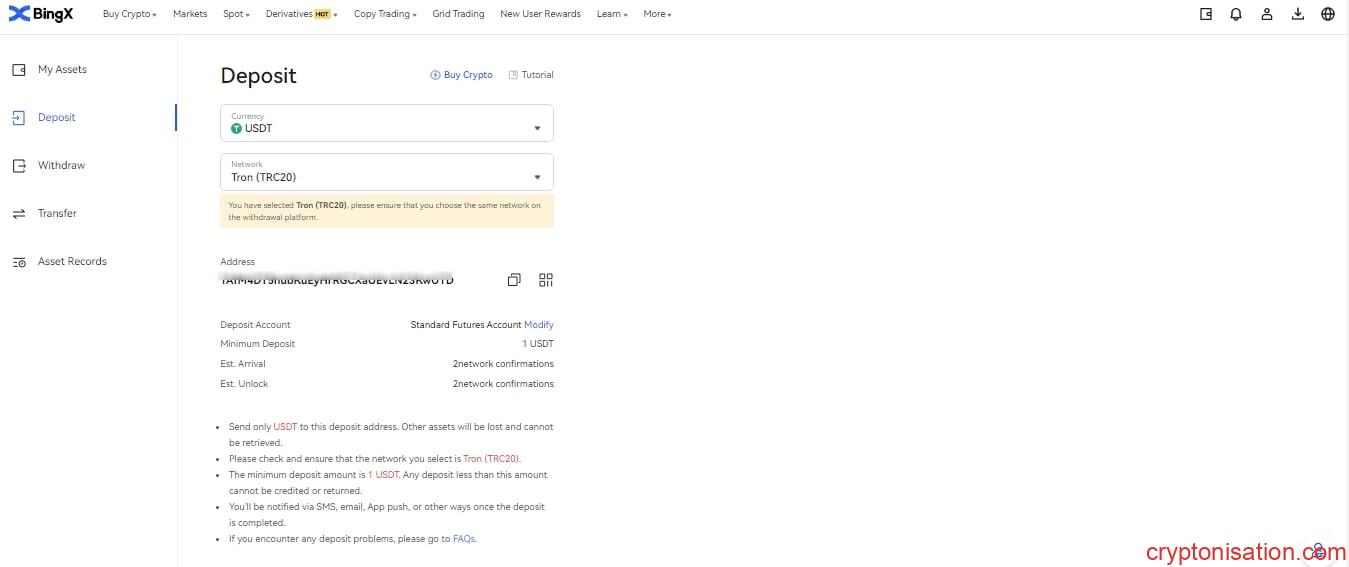Click the Buy Crypto link beside Deposit

point(461,75)
